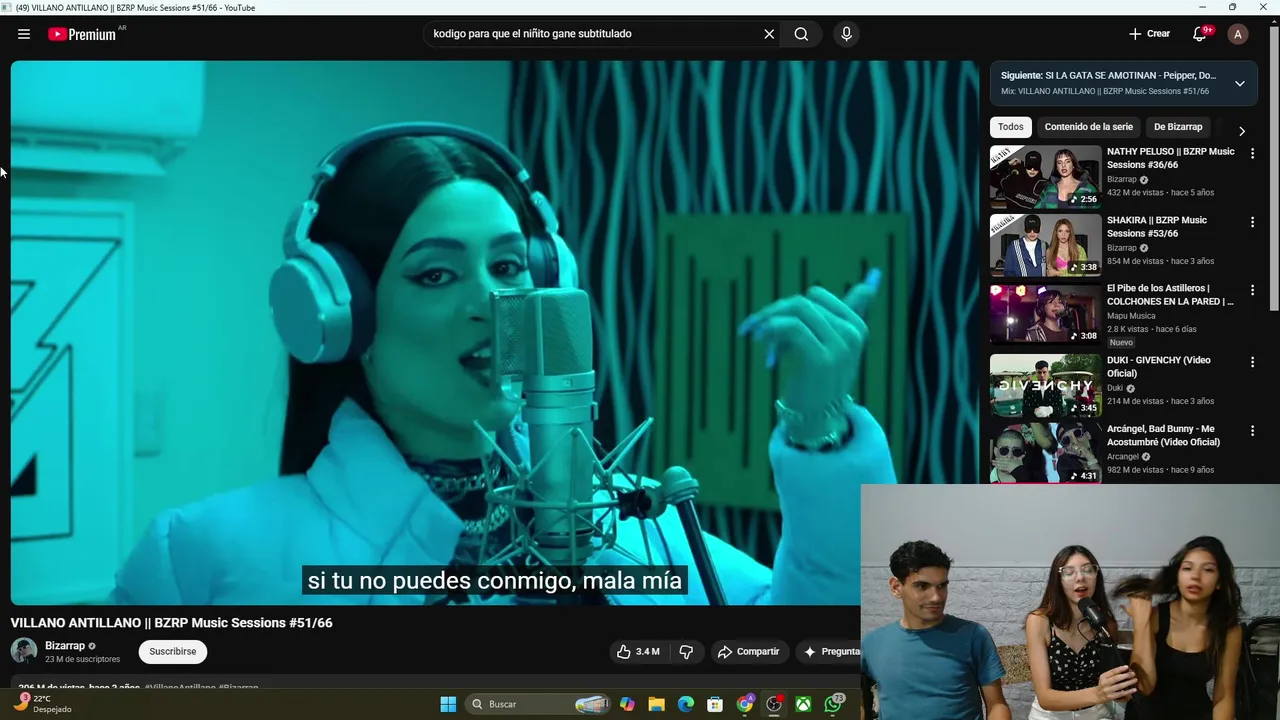Viewport: 1280px width, 720px height.
Task: Open Microsoft Store from taskbar
Action: click(715, 704)
